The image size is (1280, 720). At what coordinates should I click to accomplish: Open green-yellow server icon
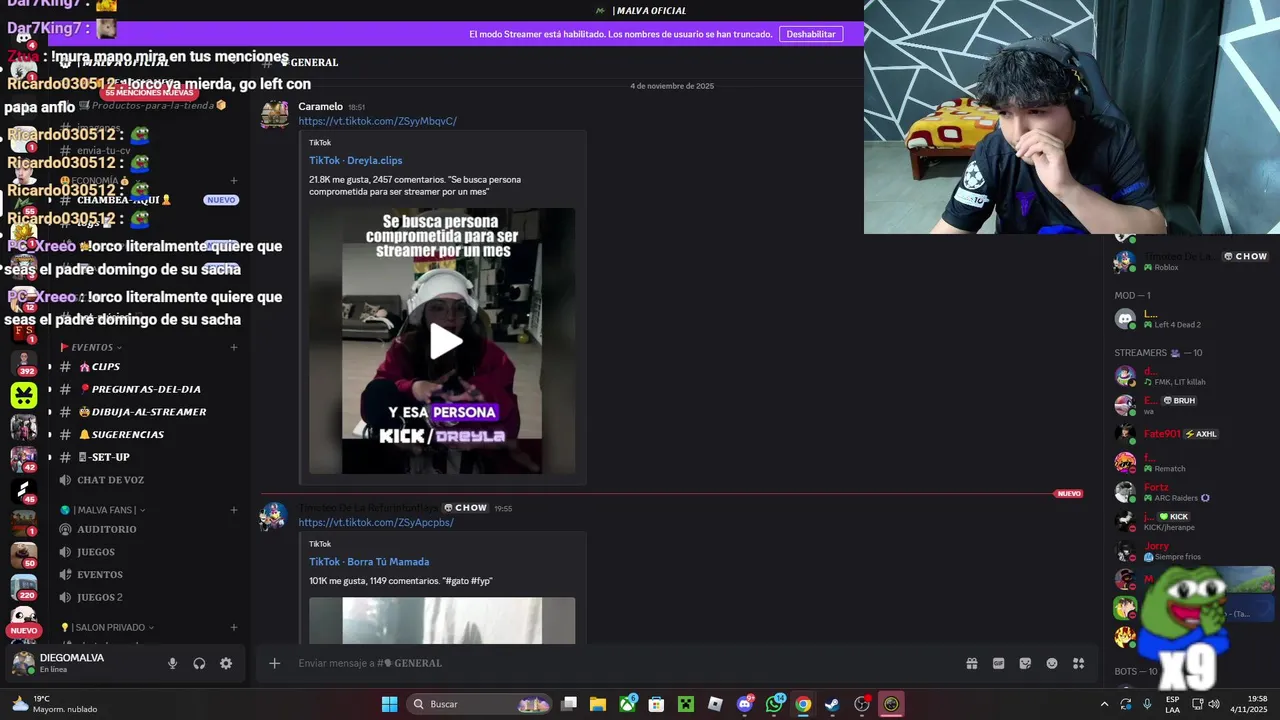click(24, 395)
